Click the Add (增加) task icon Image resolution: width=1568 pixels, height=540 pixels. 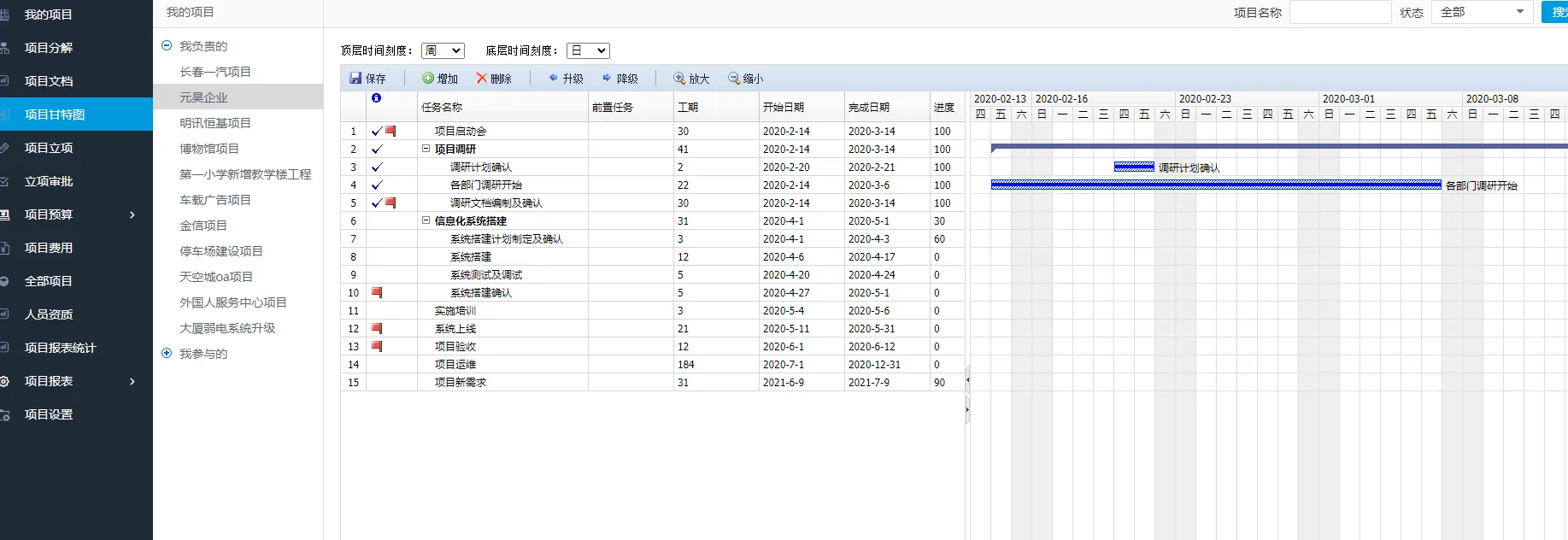pyautogui.click(x=428, y=78)
